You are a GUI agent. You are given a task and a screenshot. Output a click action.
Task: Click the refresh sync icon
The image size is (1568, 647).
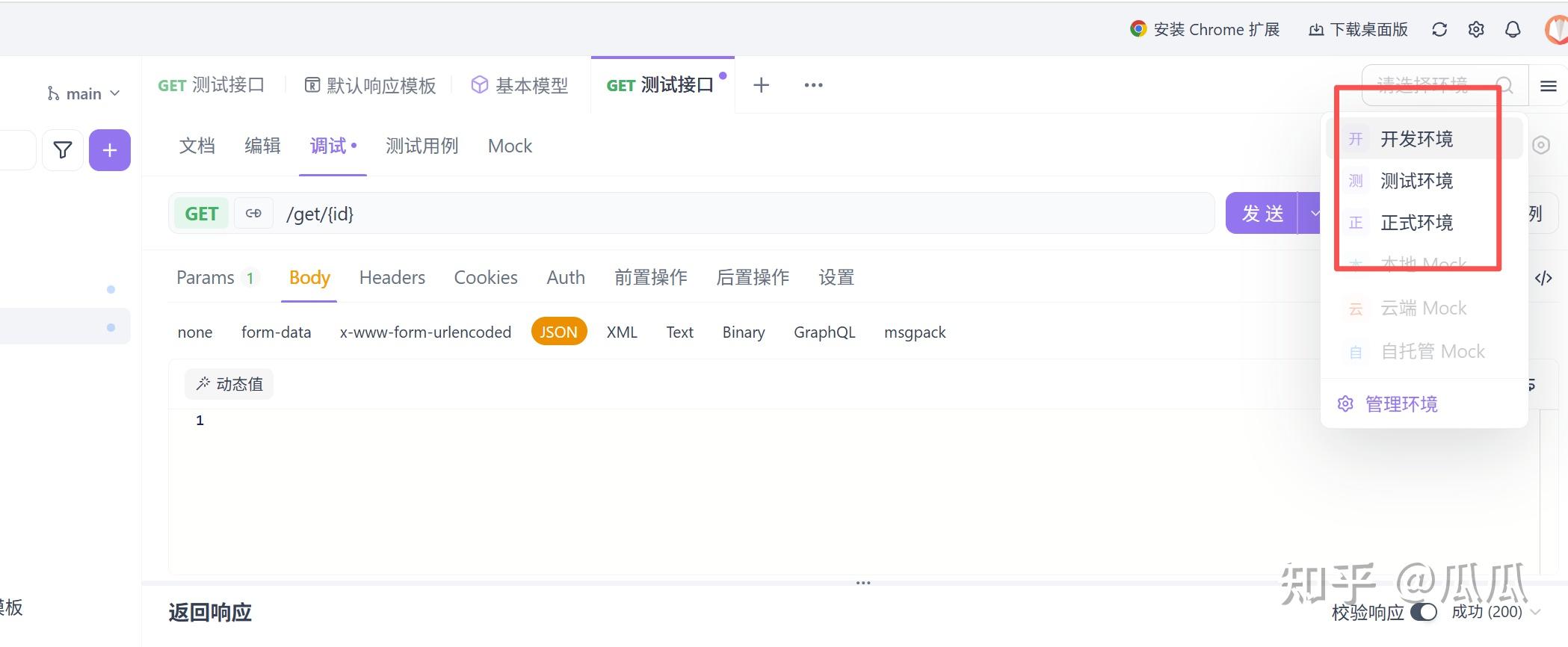(x=1439, y=29)
